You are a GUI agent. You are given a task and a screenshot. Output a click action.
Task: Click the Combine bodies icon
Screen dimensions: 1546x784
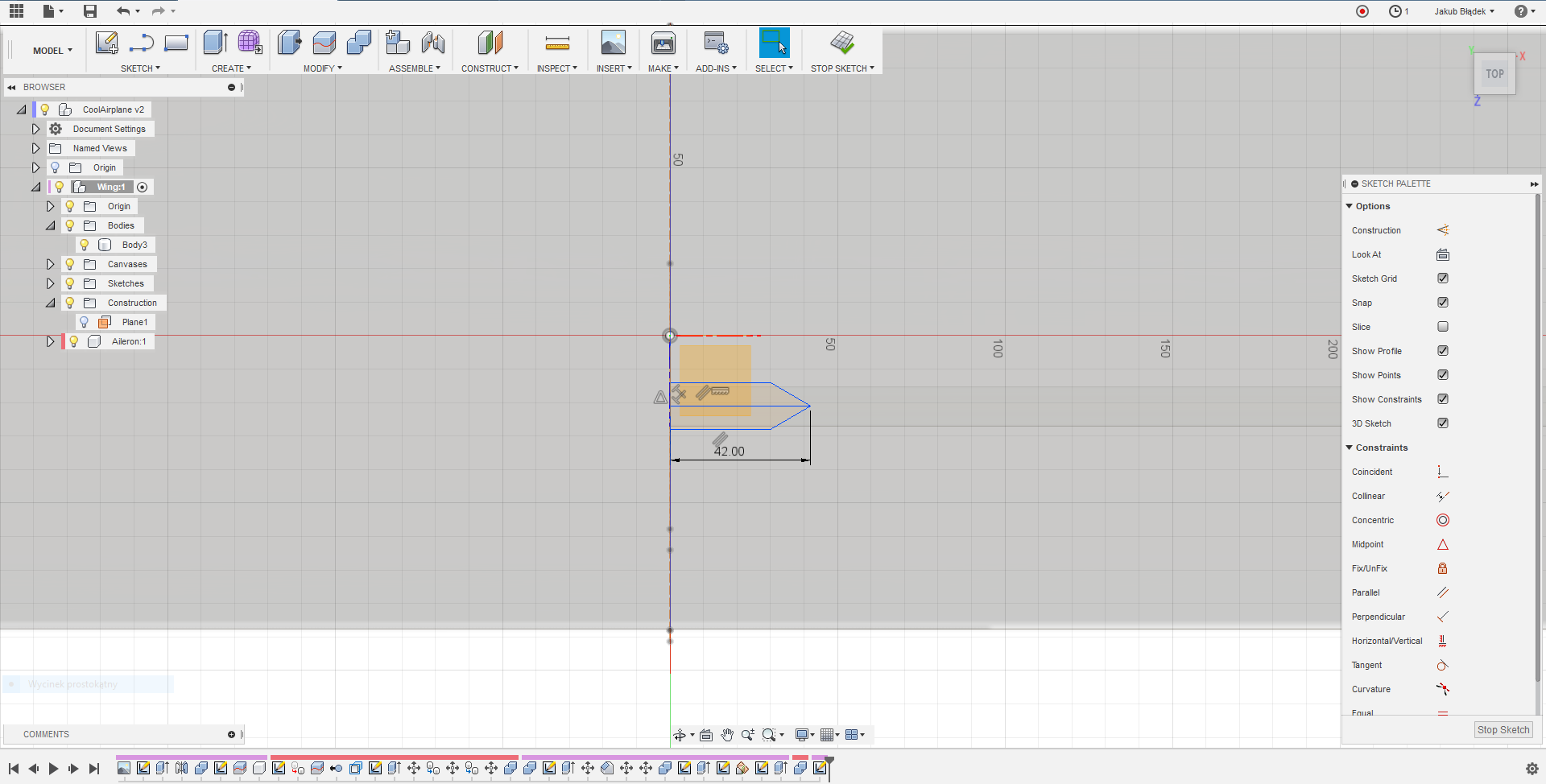click(359, 43)
